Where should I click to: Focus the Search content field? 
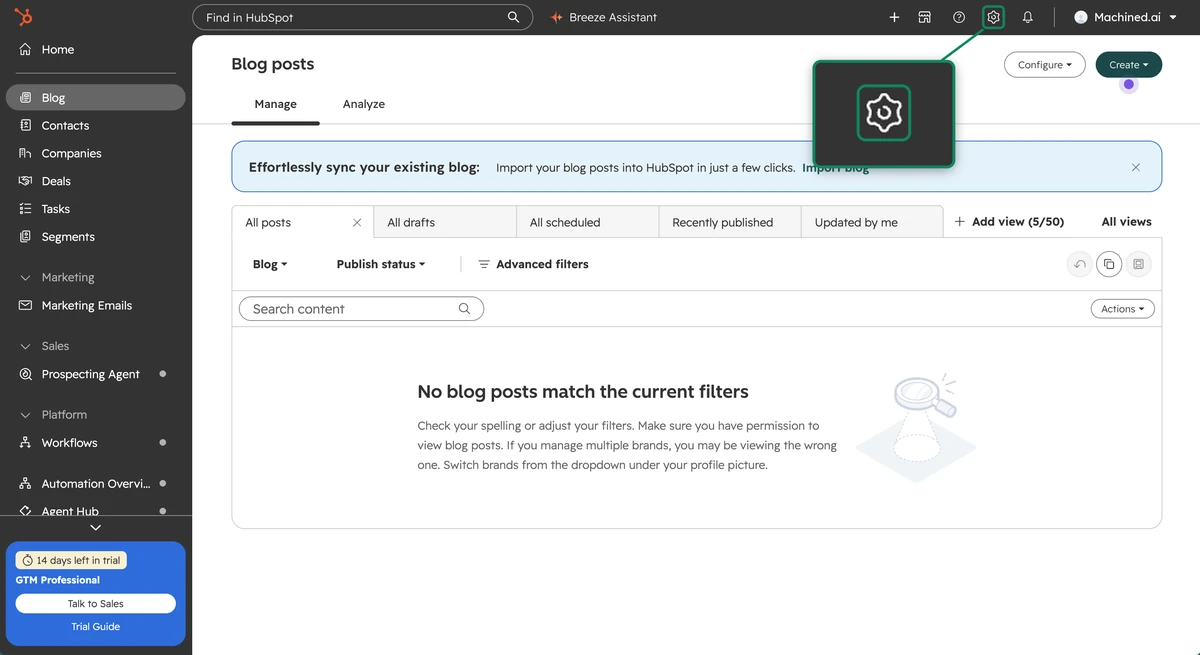coord(361,309)
